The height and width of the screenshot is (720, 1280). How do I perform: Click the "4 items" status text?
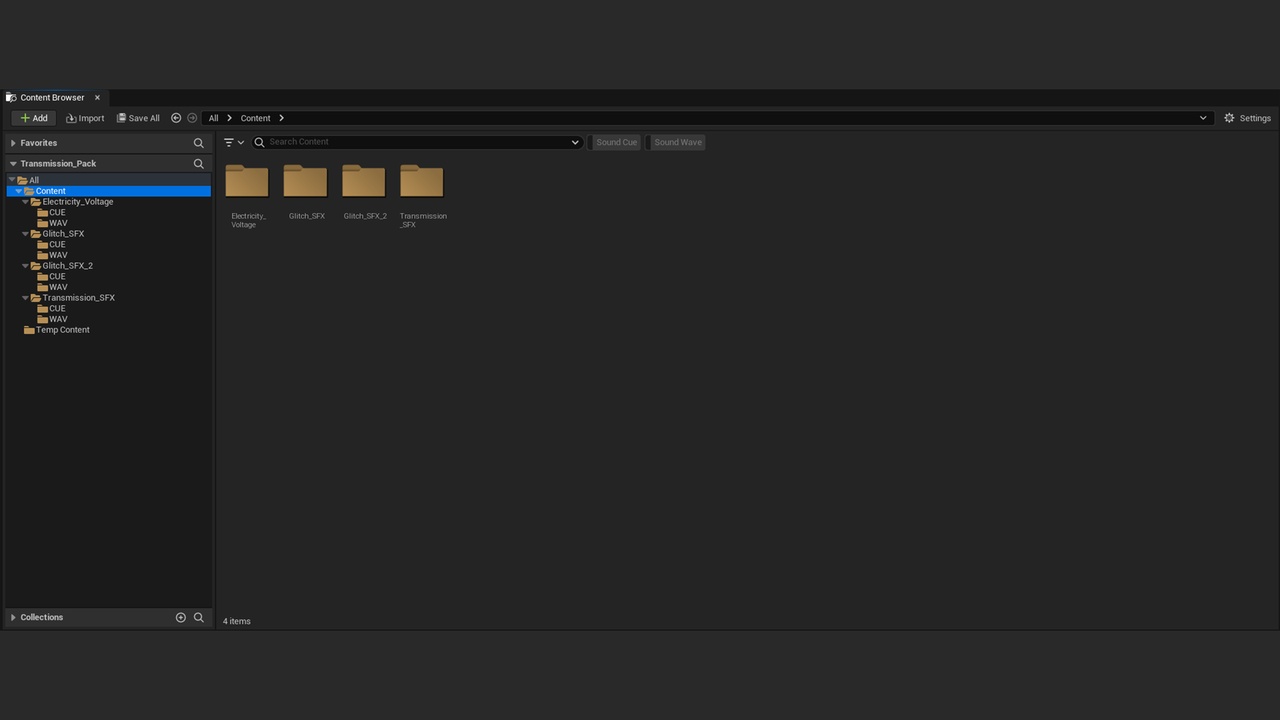pyautogui.click(x=237, y=621)
